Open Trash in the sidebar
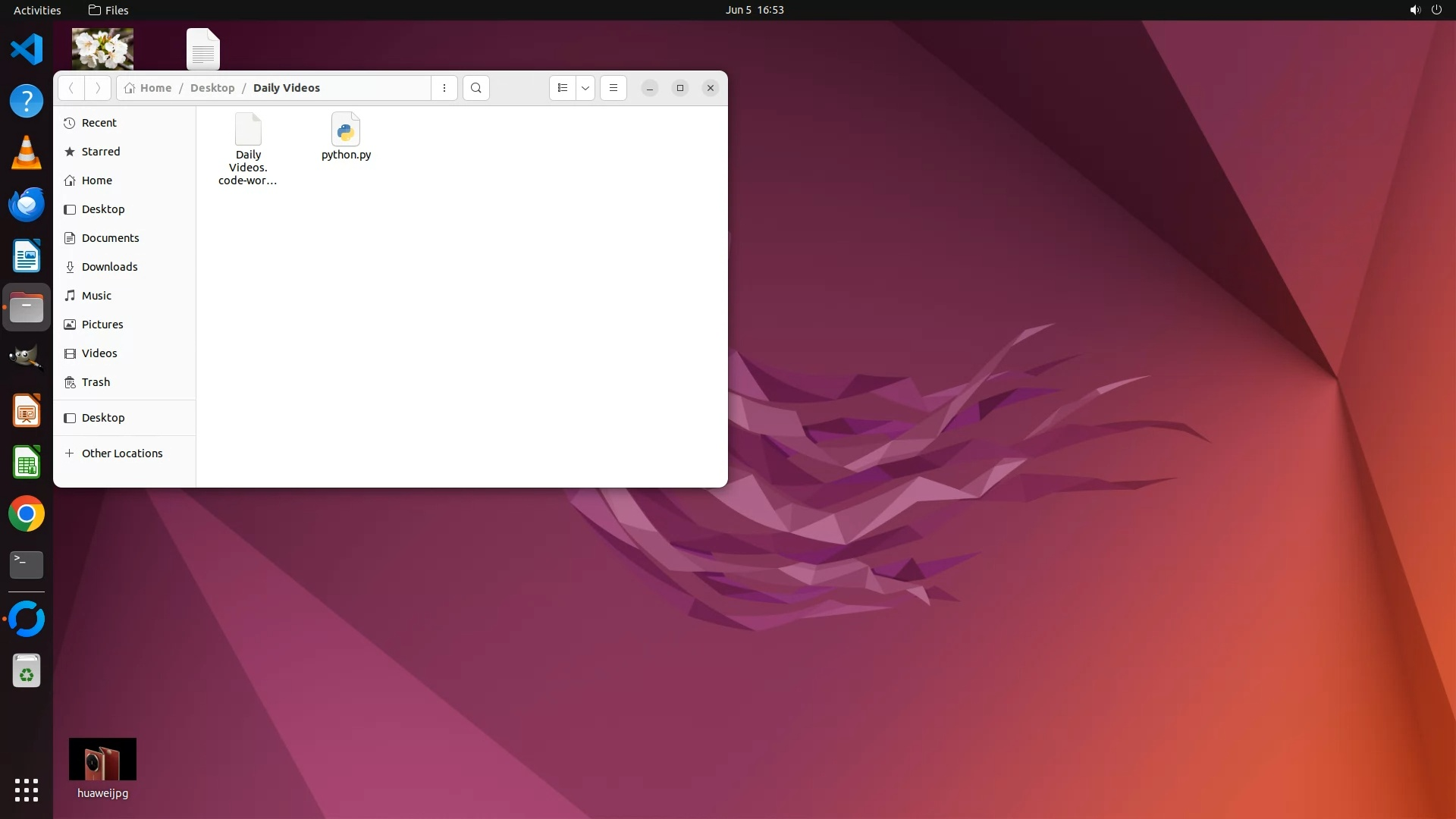The image size is (1456, 819). click(96, 382)
